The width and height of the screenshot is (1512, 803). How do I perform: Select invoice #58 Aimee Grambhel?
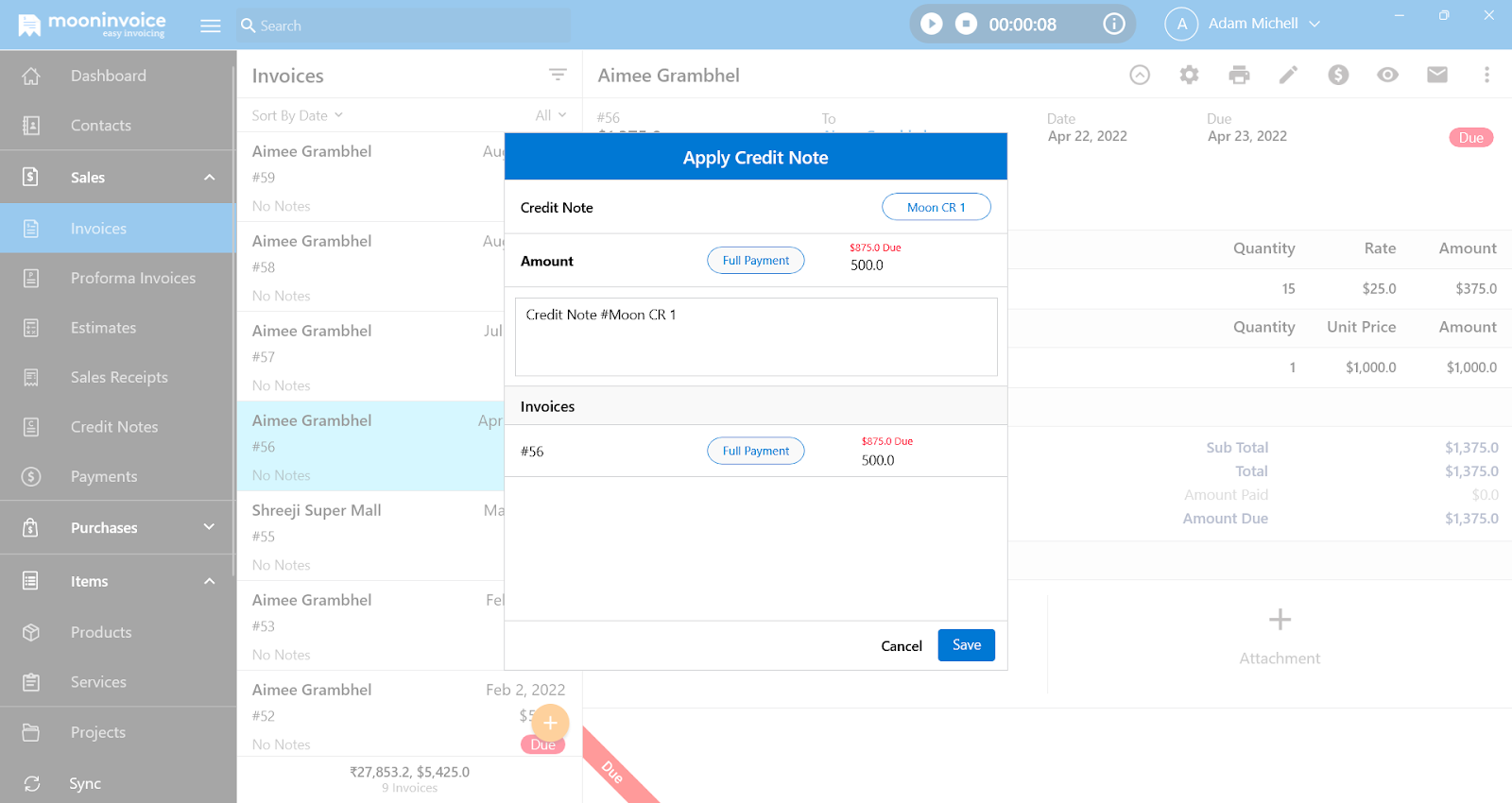click(x=370, y=267)
